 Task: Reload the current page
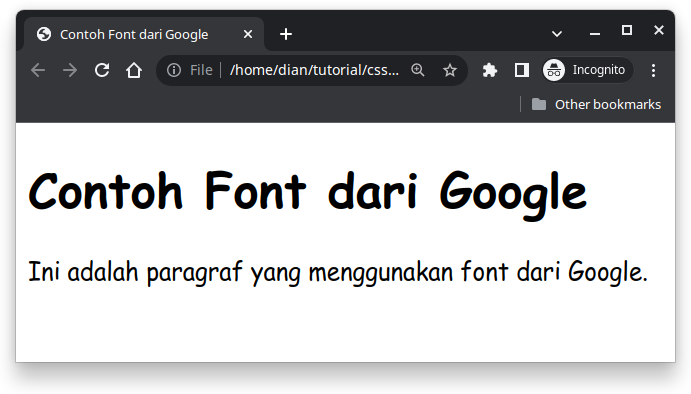click(x=102, y=70)
